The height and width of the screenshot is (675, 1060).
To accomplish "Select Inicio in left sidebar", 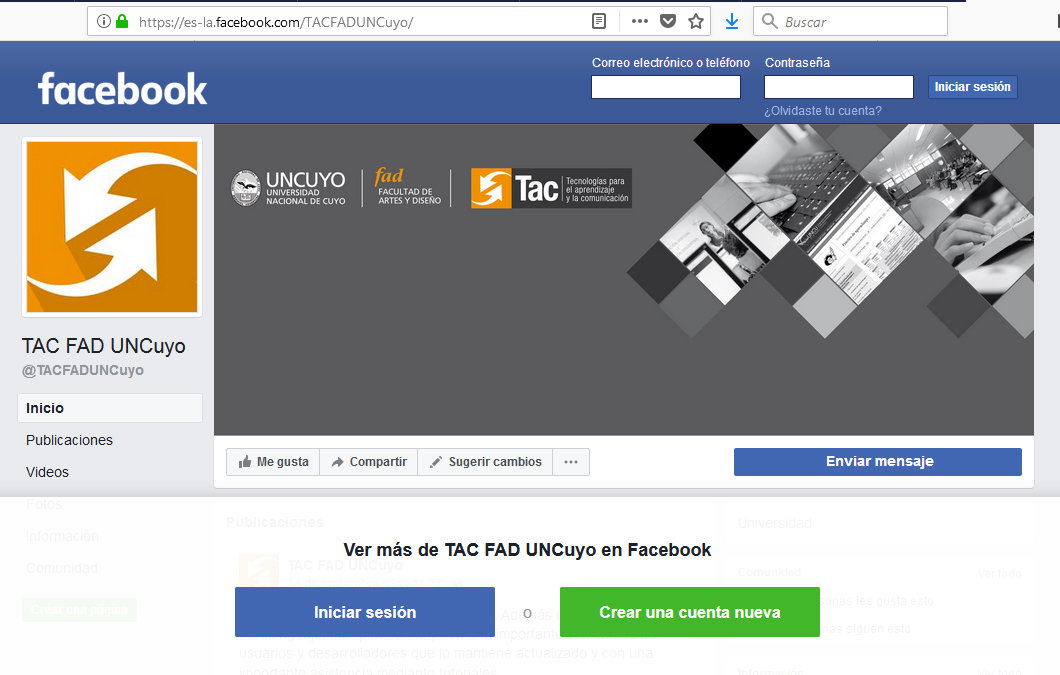I will pyautogui.click(x=110, y=408).
